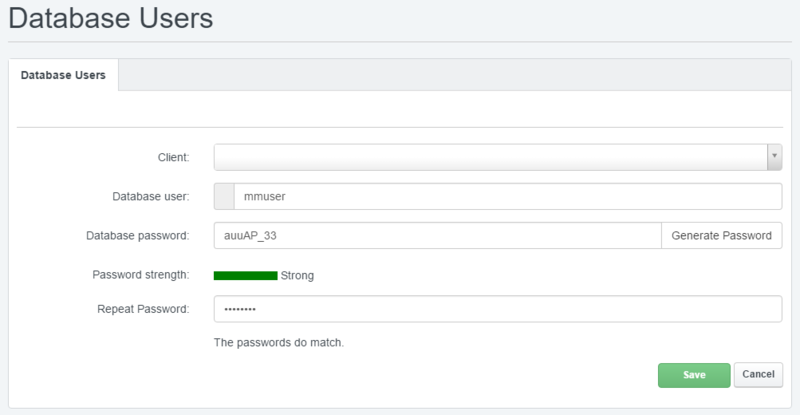
Task: Click into the Database password field
Action: pyautogui.click(x=437, y=236)
